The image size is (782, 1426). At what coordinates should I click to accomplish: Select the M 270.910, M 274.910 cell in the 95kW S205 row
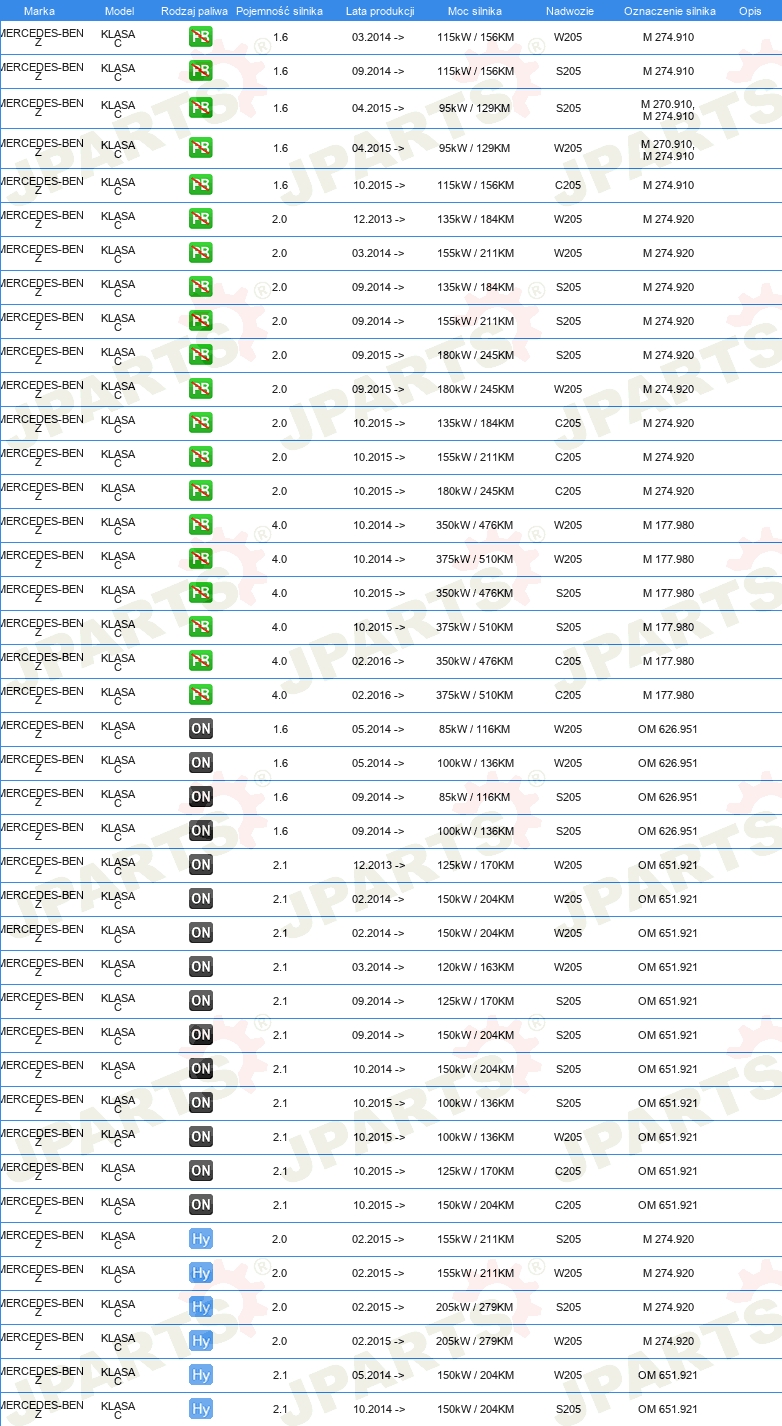(668, 110)
